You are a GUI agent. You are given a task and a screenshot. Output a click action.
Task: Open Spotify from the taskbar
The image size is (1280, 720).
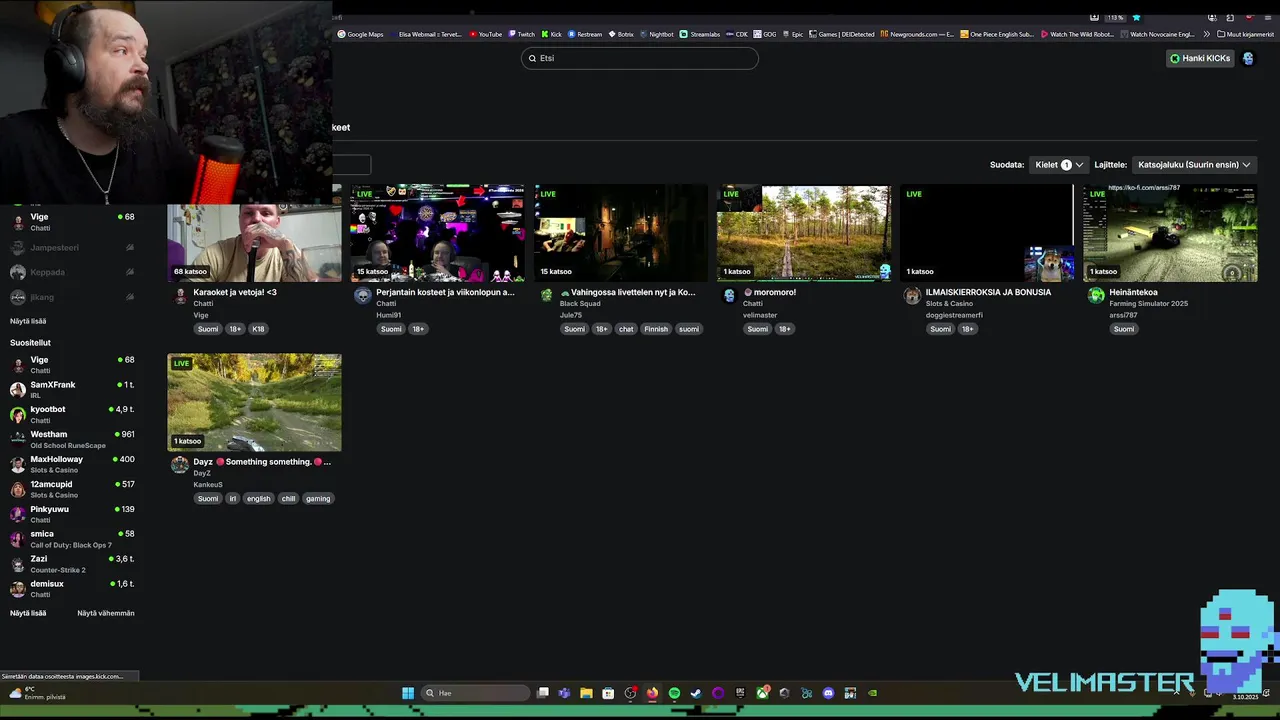(674, 693)
